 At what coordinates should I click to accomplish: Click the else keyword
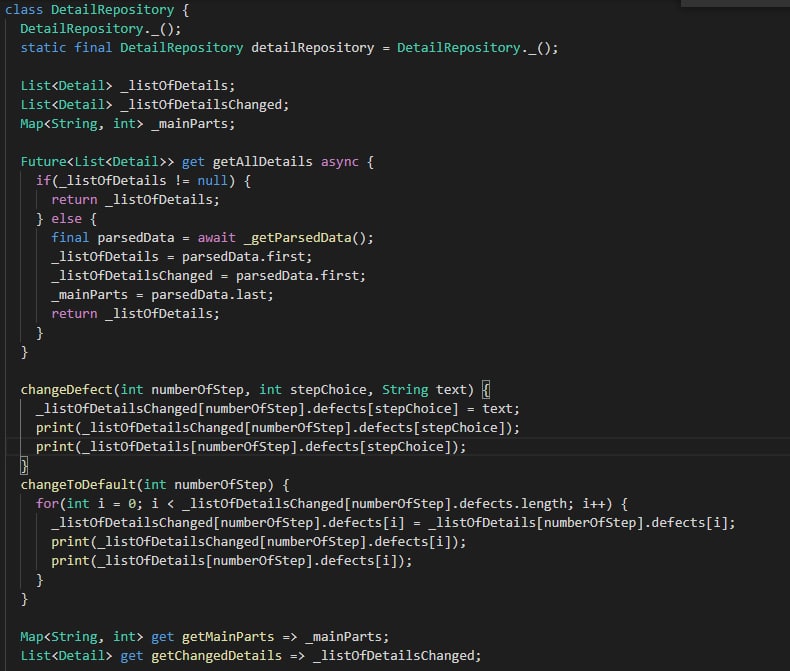pos(66,219)
